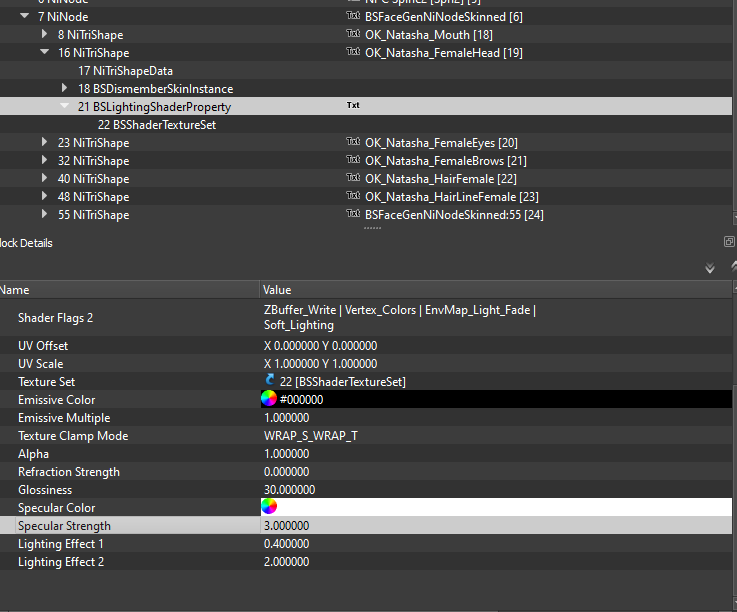This screenshot has height=612, width=737.
Task: Collapse the 16 NiTriShape node
Action: pos(45,52)
